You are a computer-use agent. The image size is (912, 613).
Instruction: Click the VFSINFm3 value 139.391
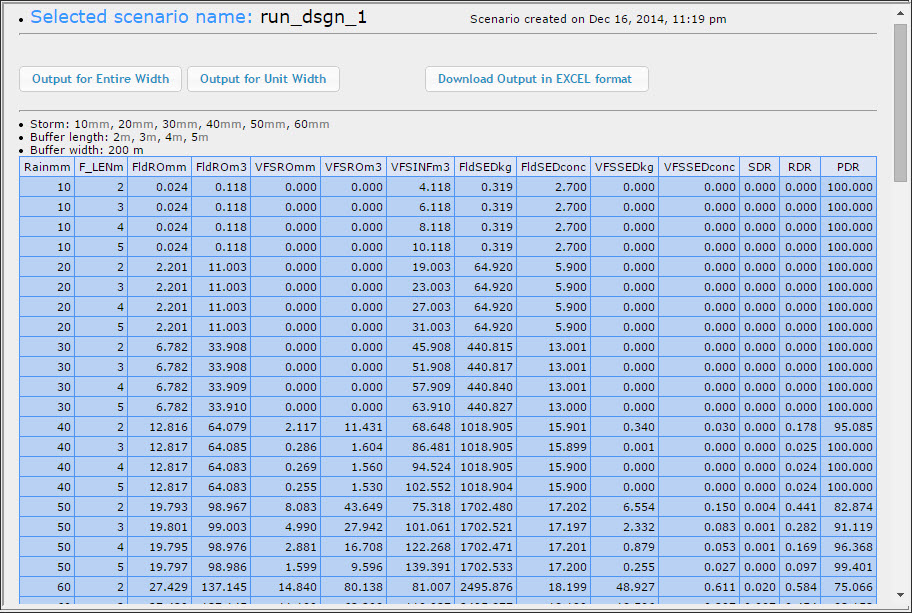pos(421,567)
